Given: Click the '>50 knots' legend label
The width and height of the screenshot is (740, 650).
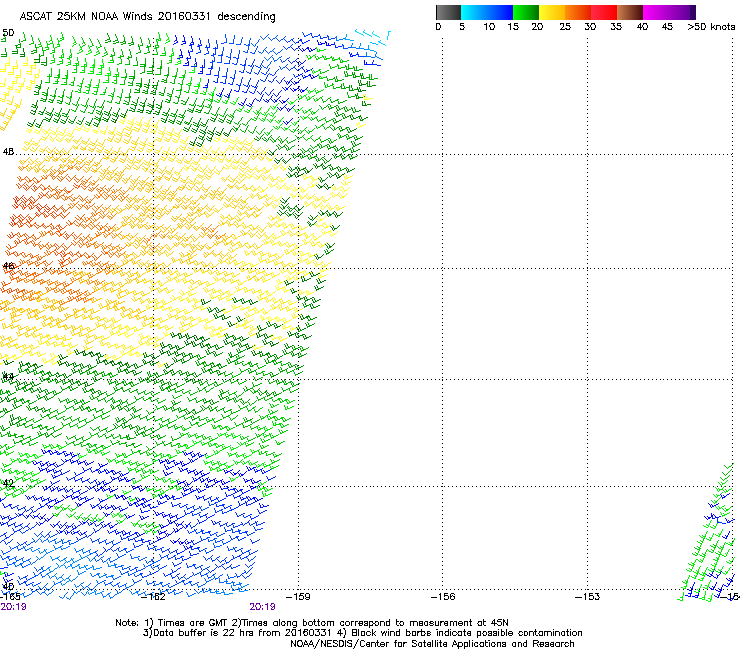Looking at the screenshot, I should [711, 26].
